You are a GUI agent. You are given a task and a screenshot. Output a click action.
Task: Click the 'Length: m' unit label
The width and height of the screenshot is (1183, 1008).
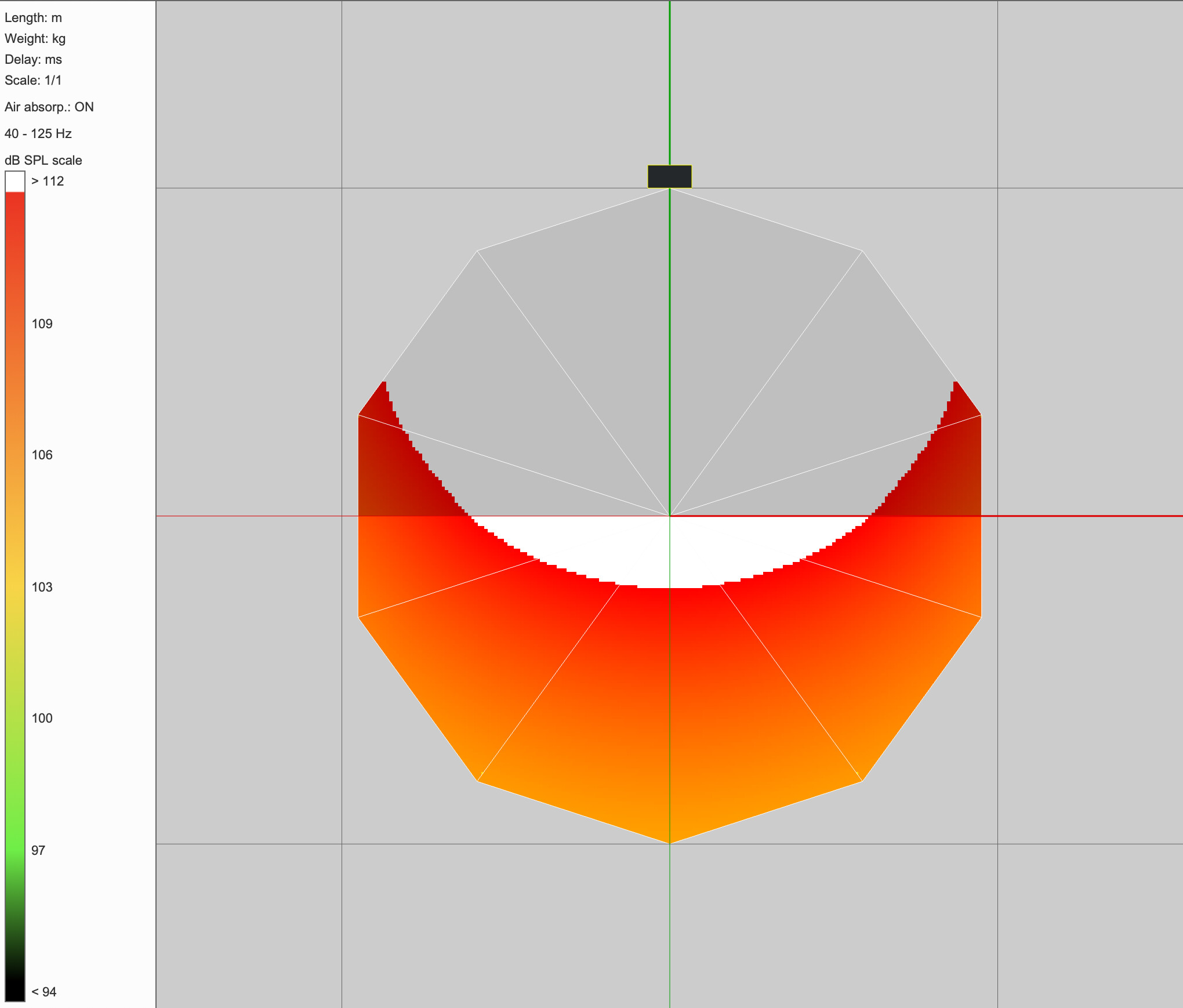point(33,17)
